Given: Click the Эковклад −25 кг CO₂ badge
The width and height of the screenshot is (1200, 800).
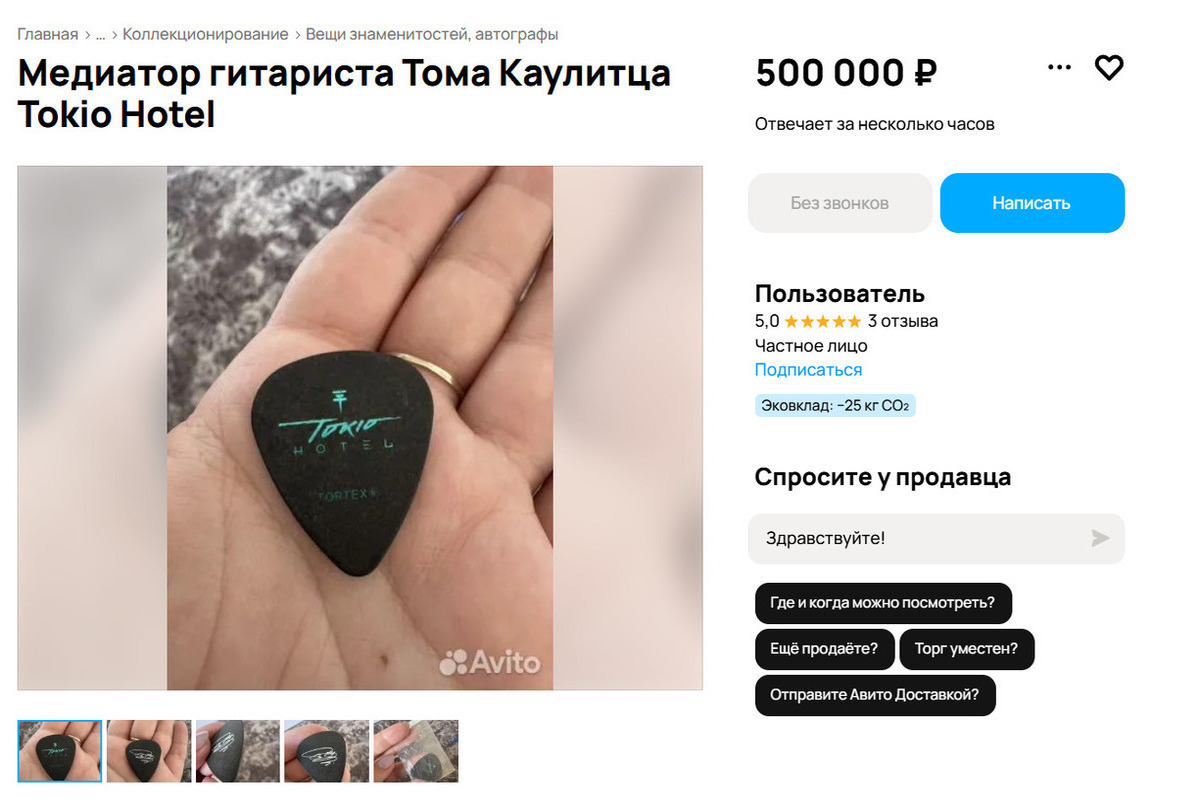Looking at the screenshot, I should tap(835, 406).
